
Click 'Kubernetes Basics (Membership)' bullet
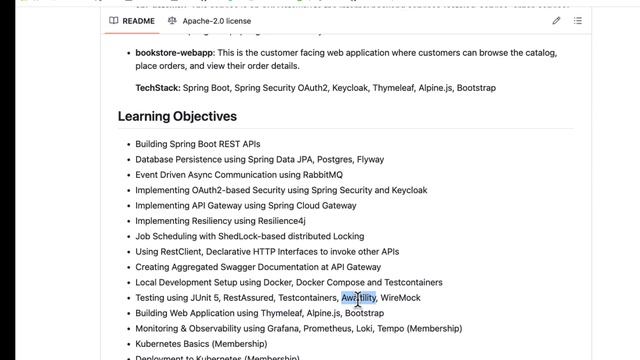(x=201, y=344)
